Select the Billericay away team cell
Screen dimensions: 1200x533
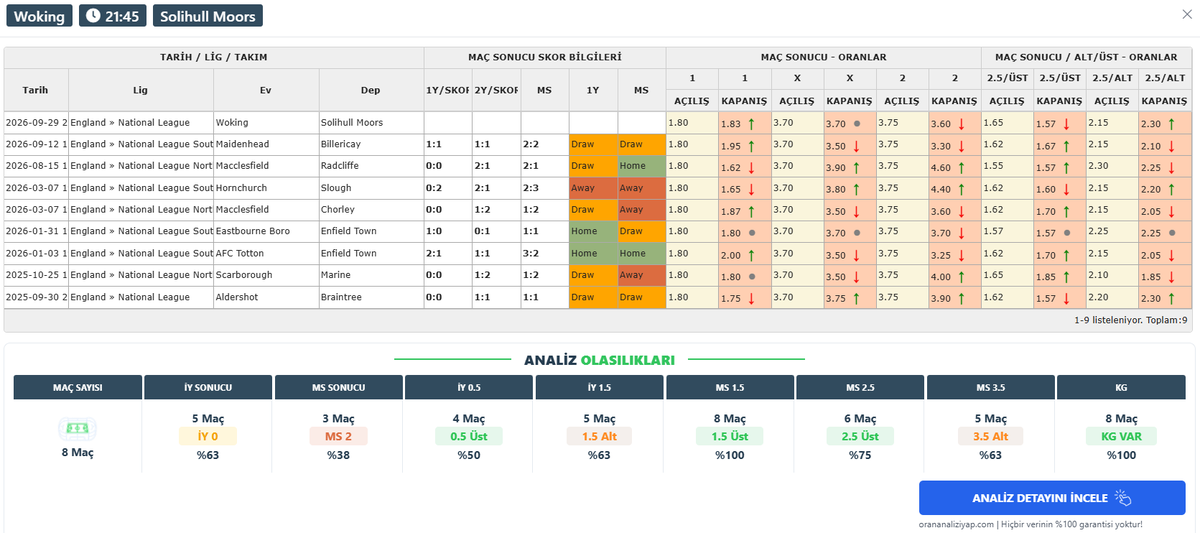[x=371, y=145]
